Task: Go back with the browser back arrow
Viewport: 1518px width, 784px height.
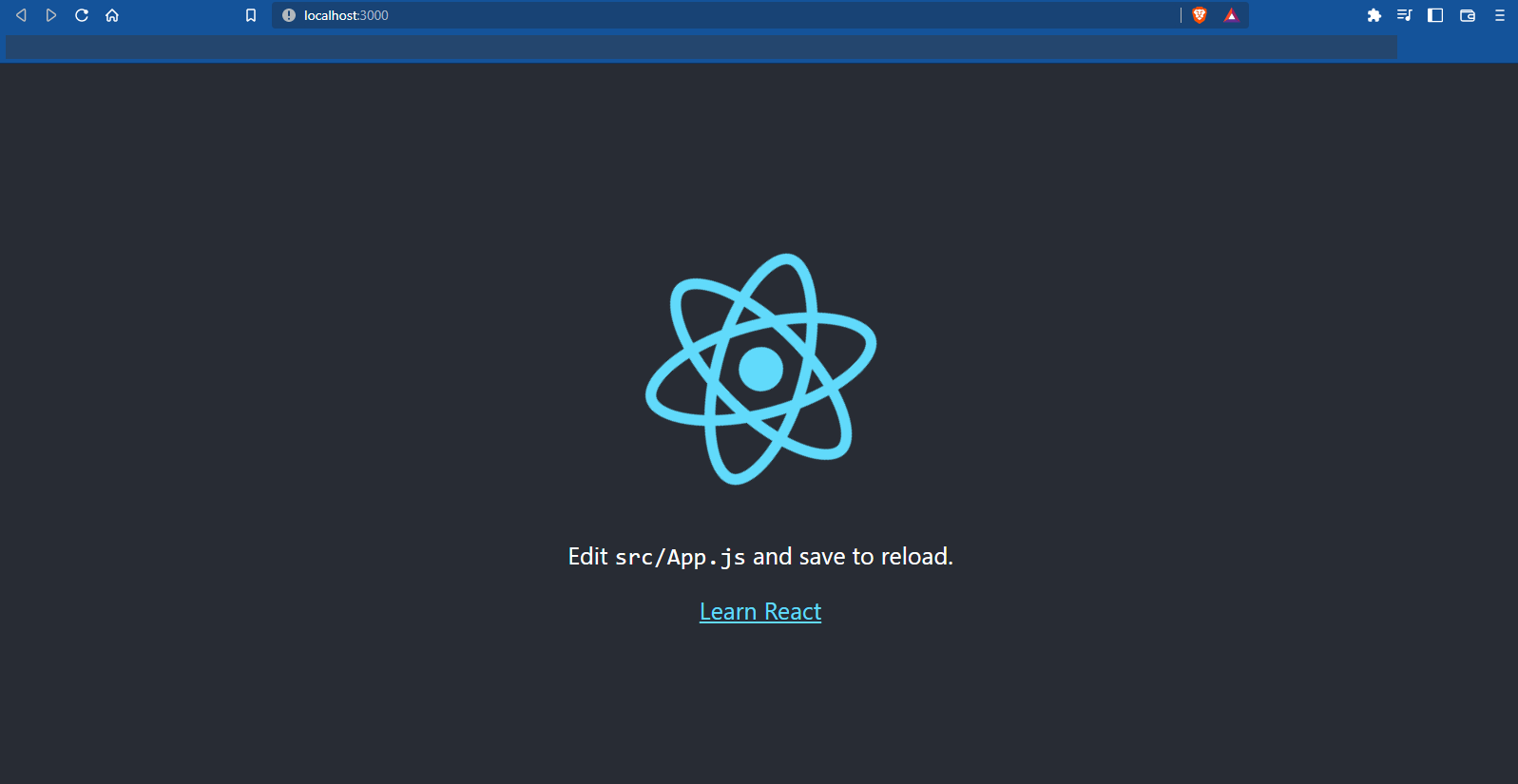Action: point(21,15)
